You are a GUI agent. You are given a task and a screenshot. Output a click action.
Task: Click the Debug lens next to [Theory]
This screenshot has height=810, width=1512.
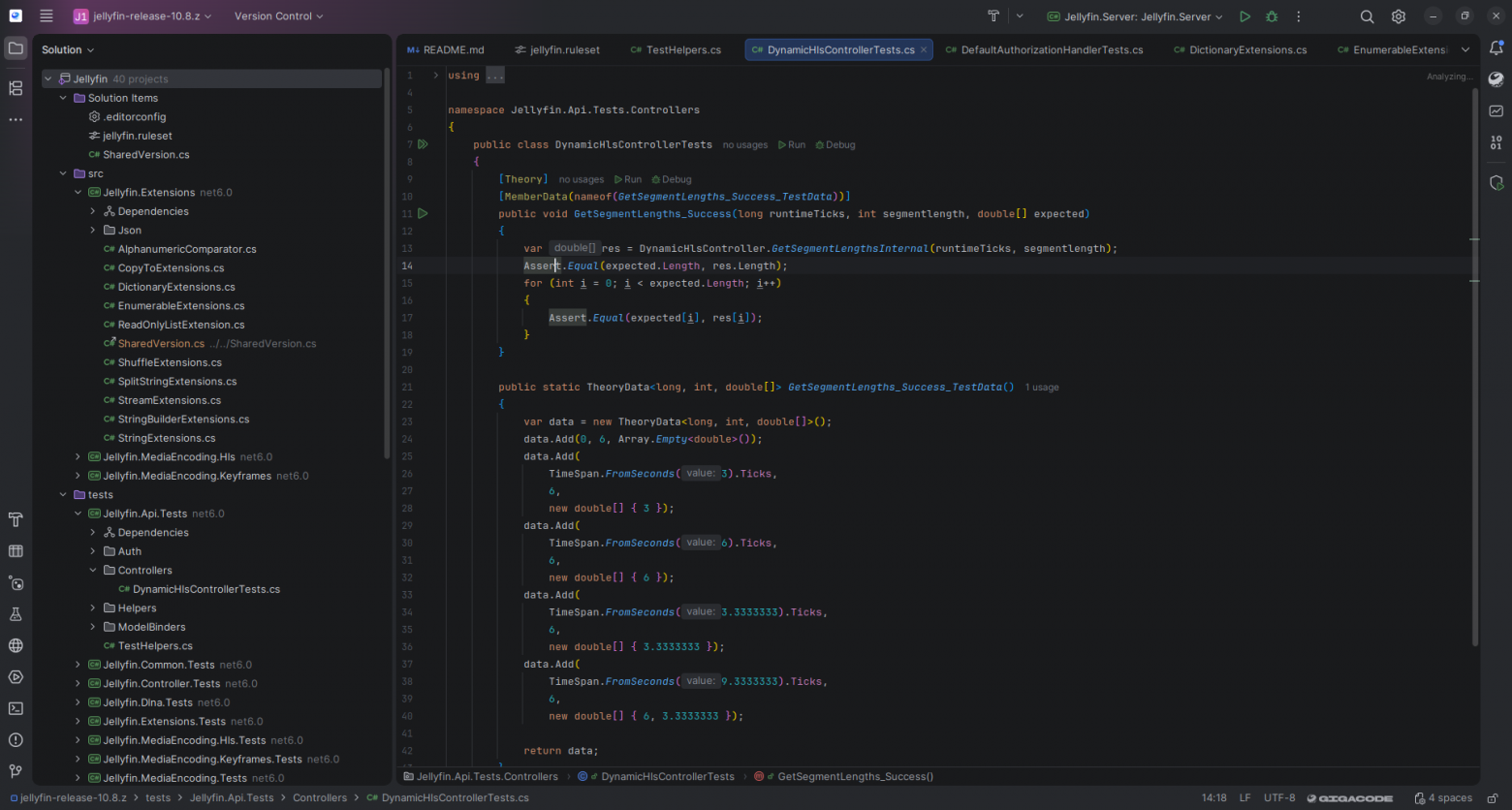pyautogui.click(x=672, y=179)
